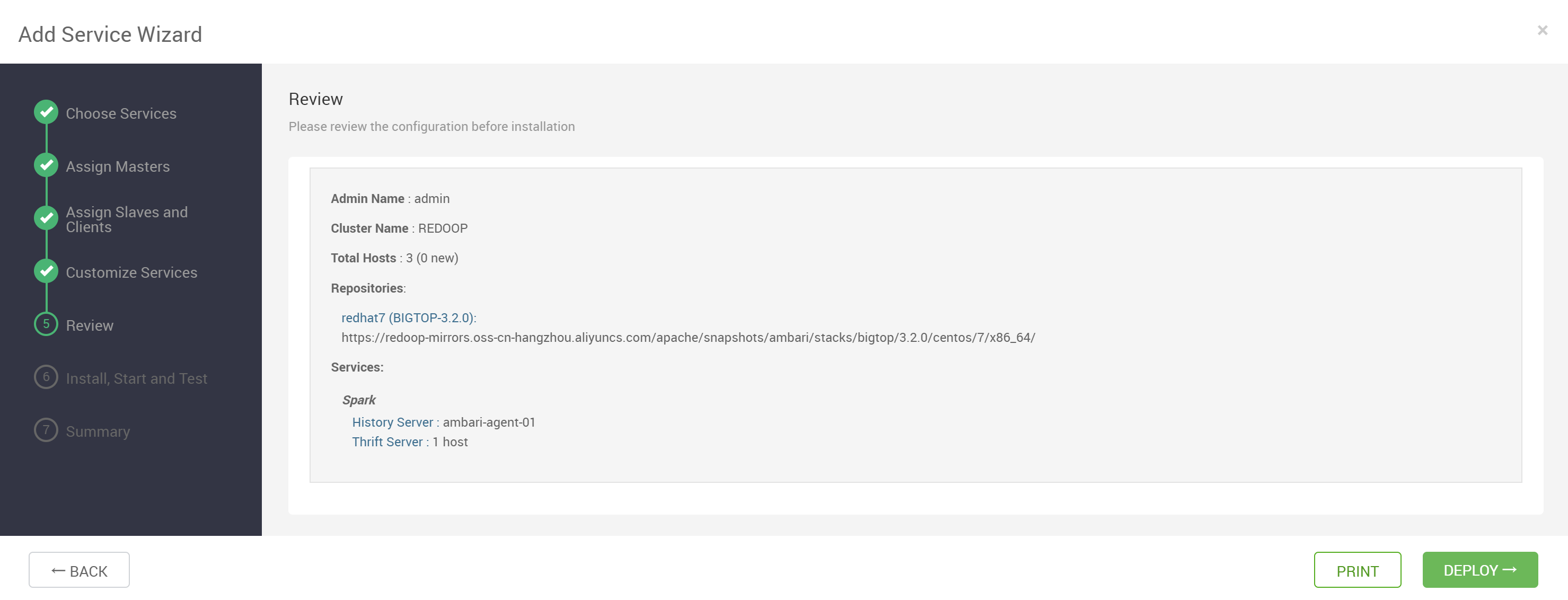Click the Print button
The image size is (1568, 600).
[1357, 570]
